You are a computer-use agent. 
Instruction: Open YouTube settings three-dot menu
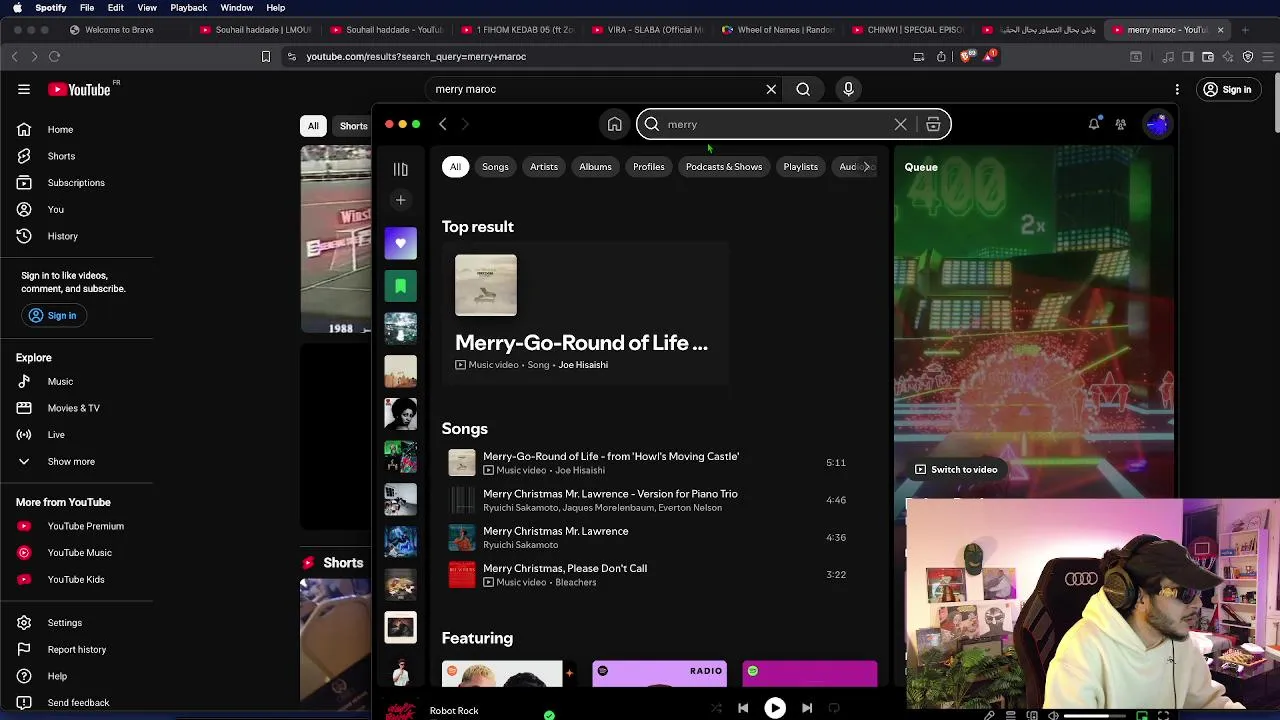click(1177, 89)
